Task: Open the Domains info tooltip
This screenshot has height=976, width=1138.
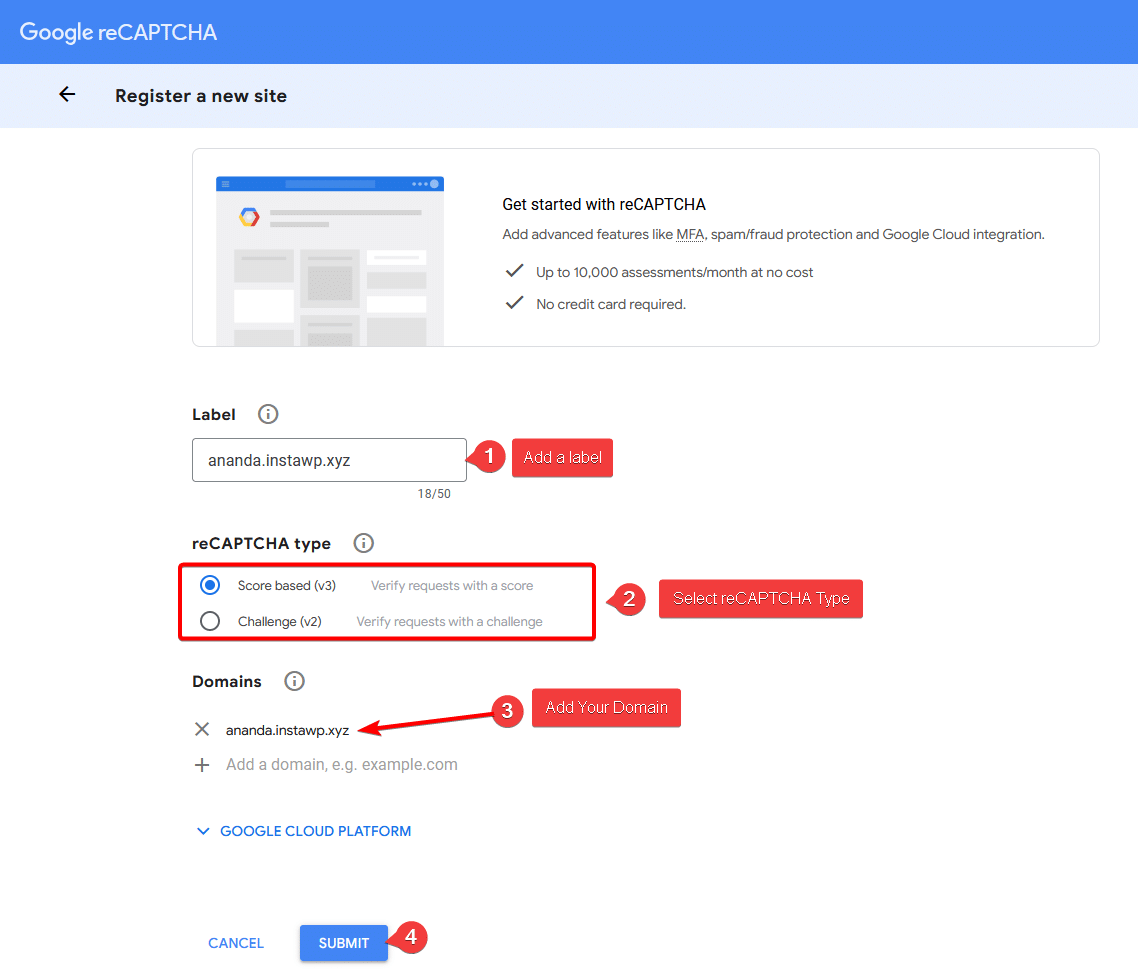Action: pos(294,681)
